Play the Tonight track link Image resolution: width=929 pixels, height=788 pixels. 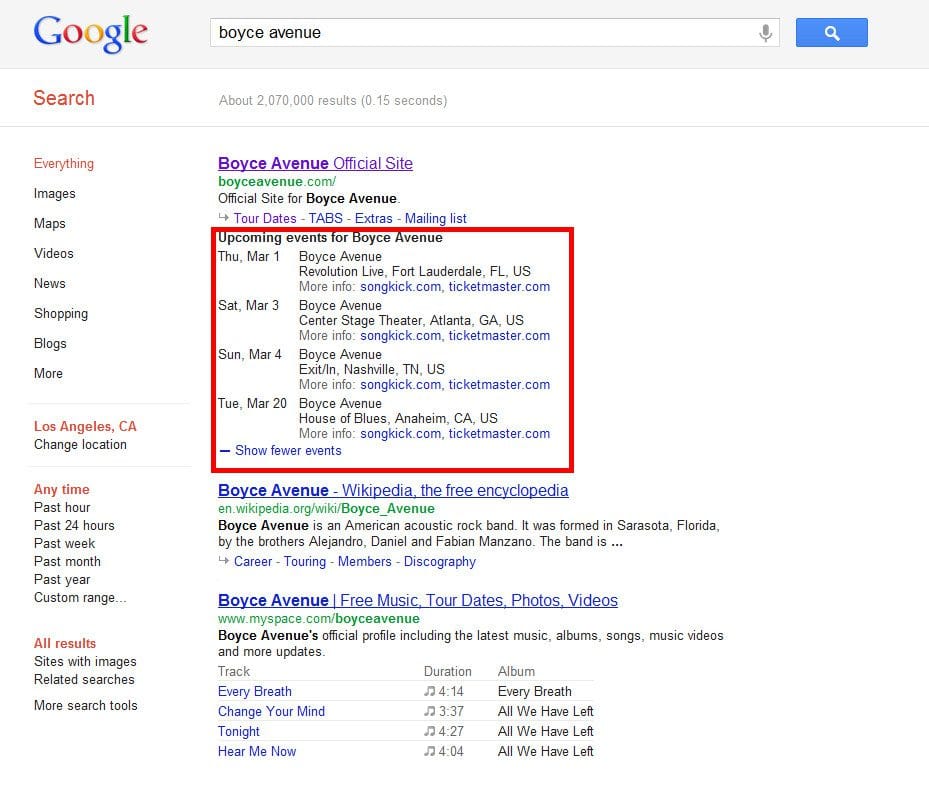(239, 732)
